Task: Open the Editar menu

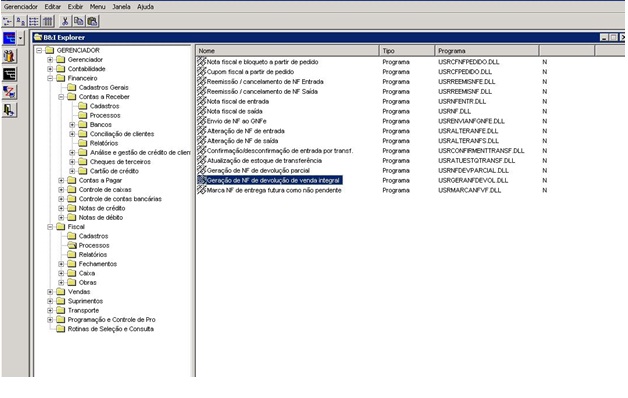Action: pyautogui.click(x=52, y=7)
